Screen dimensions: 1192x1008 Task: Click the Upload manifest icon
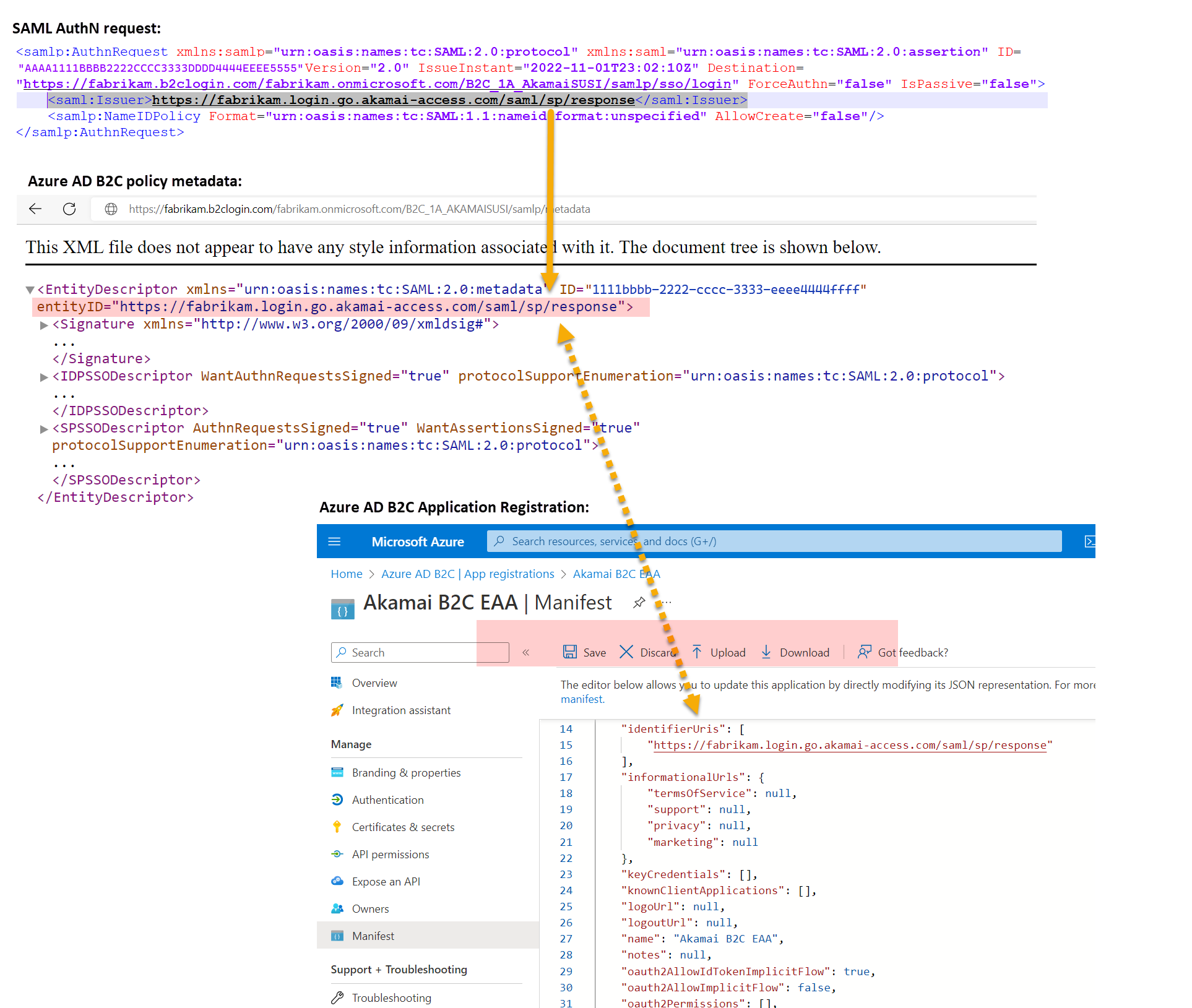click(697, 652)
